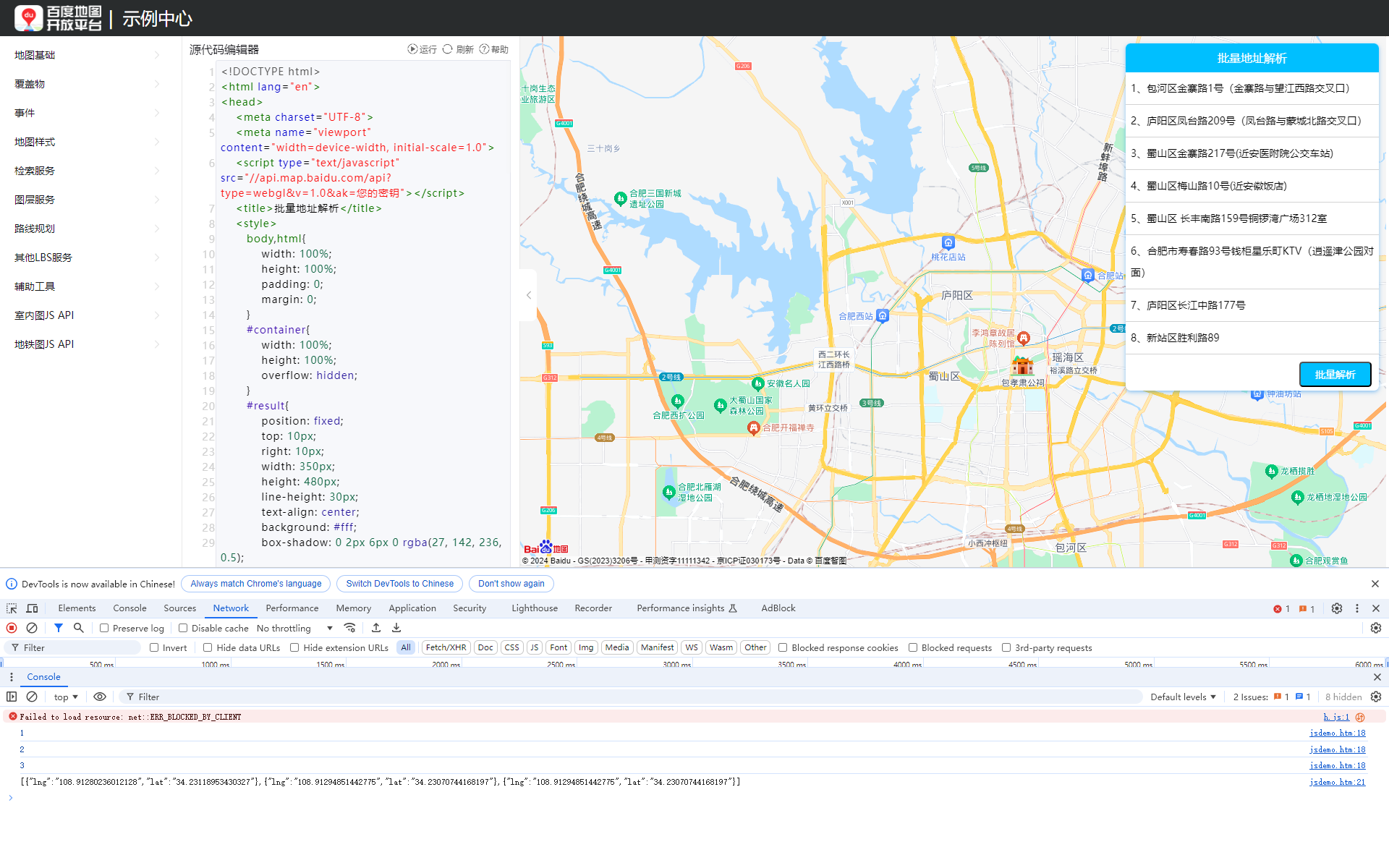
Task: Enable the Preserve log checkbox
Action: 104,628
